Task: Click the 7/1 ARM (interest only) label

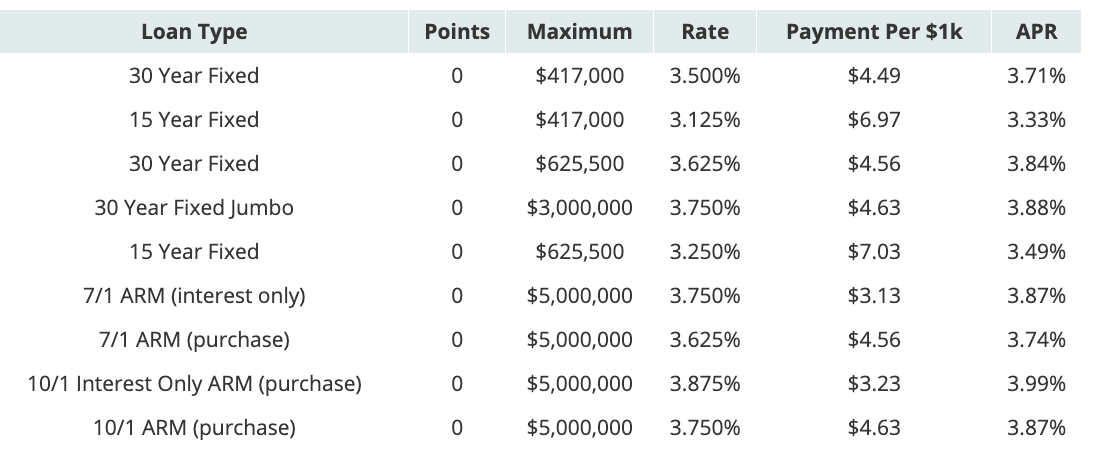Action: tap(194, 295)
